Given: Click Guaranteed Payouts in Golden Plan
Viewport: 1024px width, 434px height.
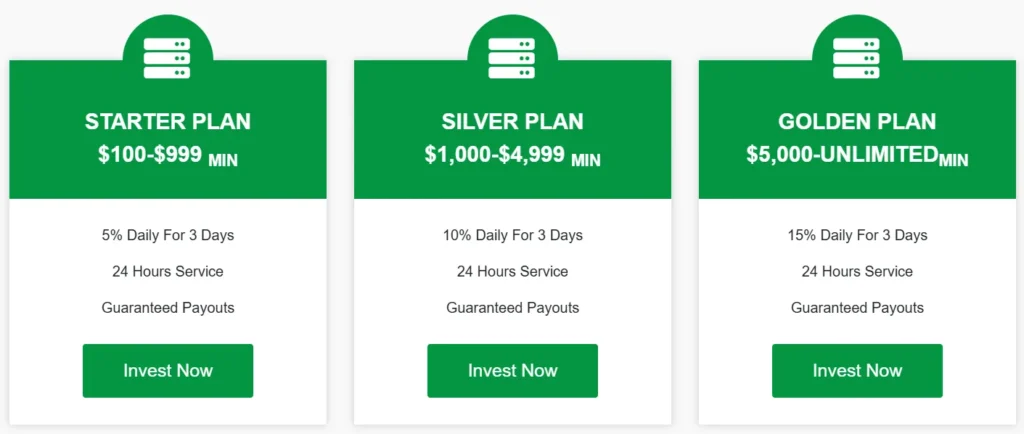Looking at the screenshot, I should [x=857, y=307].
